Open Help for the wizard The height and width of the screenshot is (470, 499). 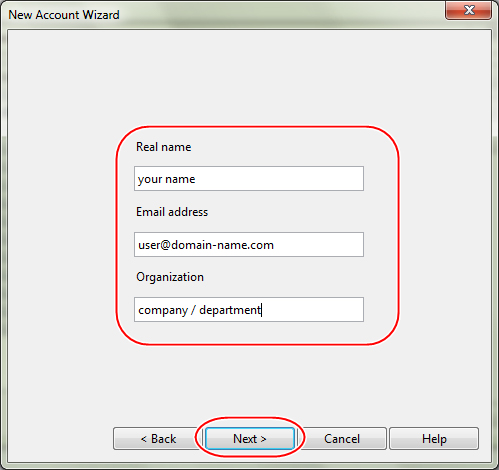(434, 439)
